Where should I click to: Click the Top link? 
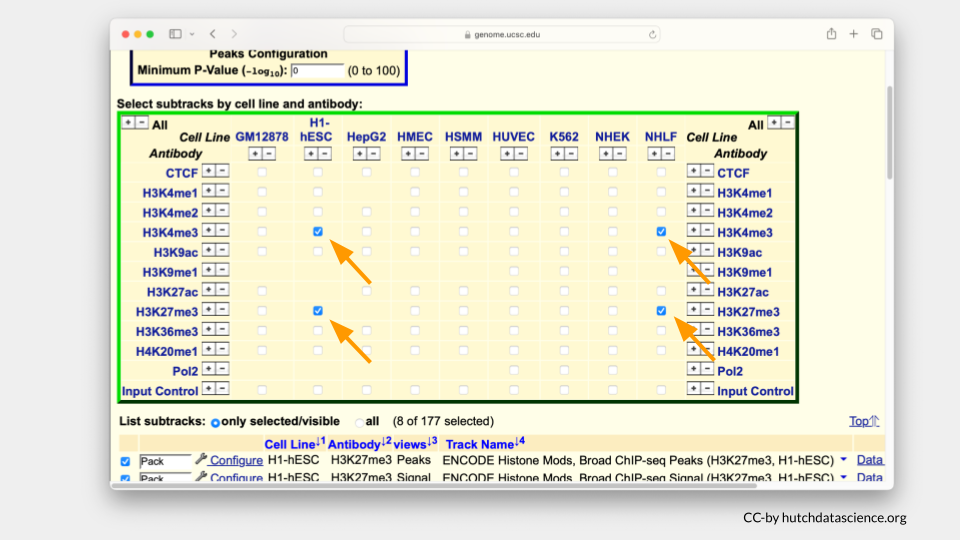(x=864, y=421)
